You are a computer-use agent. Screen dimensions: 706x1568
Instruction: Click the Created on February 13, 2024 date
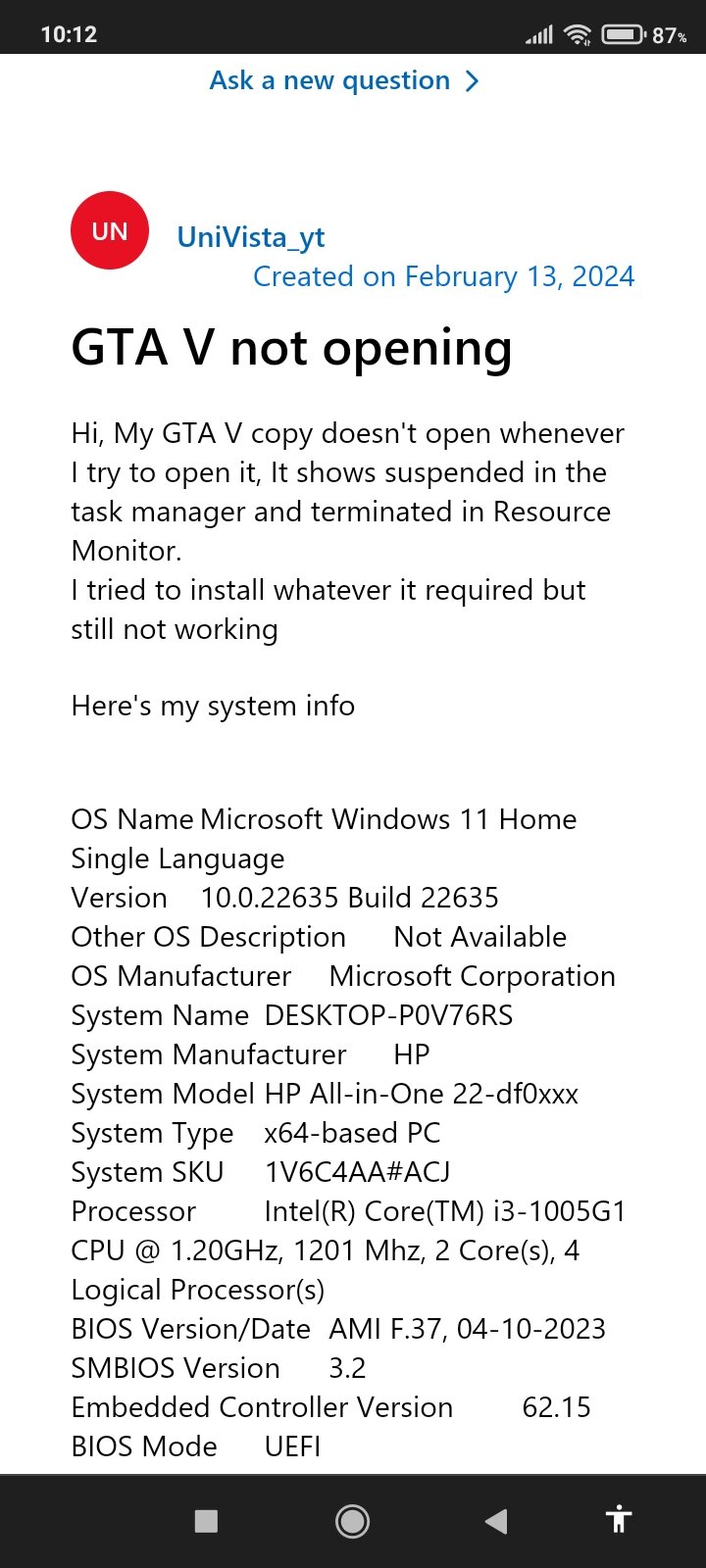click(443, 276)
